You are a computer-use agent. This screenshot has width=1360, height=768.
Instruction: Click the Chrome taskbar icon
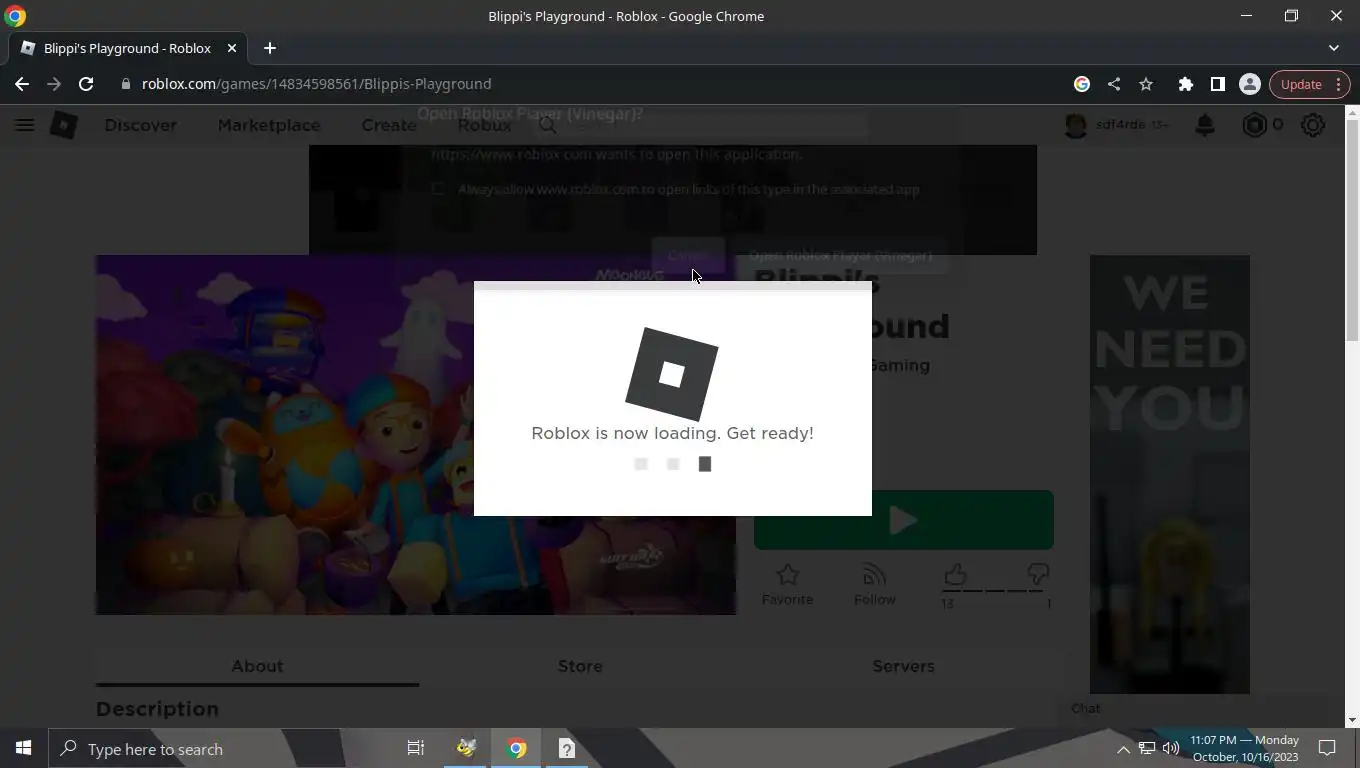tap(516, 749)
